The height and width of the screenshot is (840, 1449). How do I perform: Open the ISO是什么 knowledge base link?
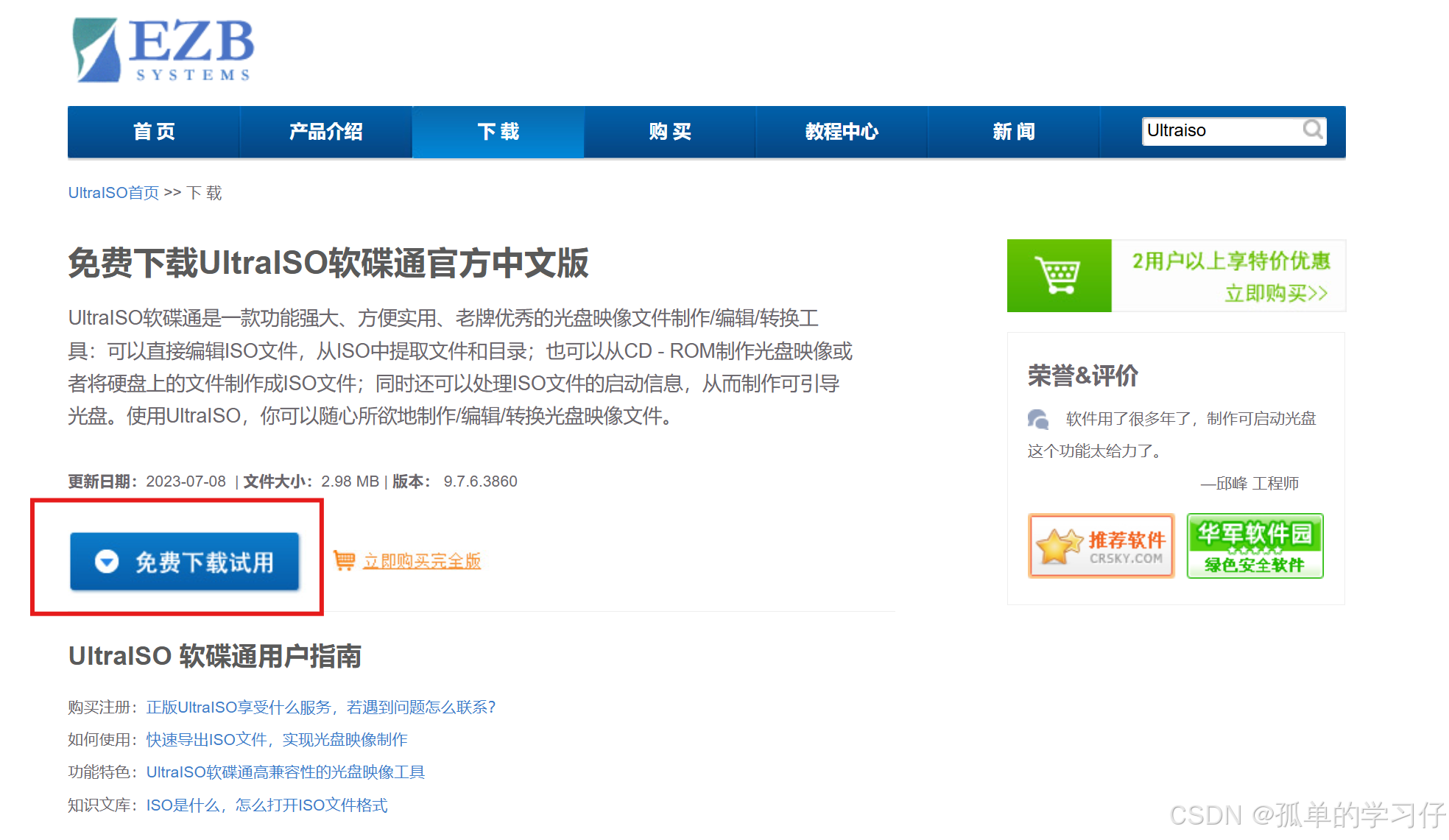[x=267, y=805]
